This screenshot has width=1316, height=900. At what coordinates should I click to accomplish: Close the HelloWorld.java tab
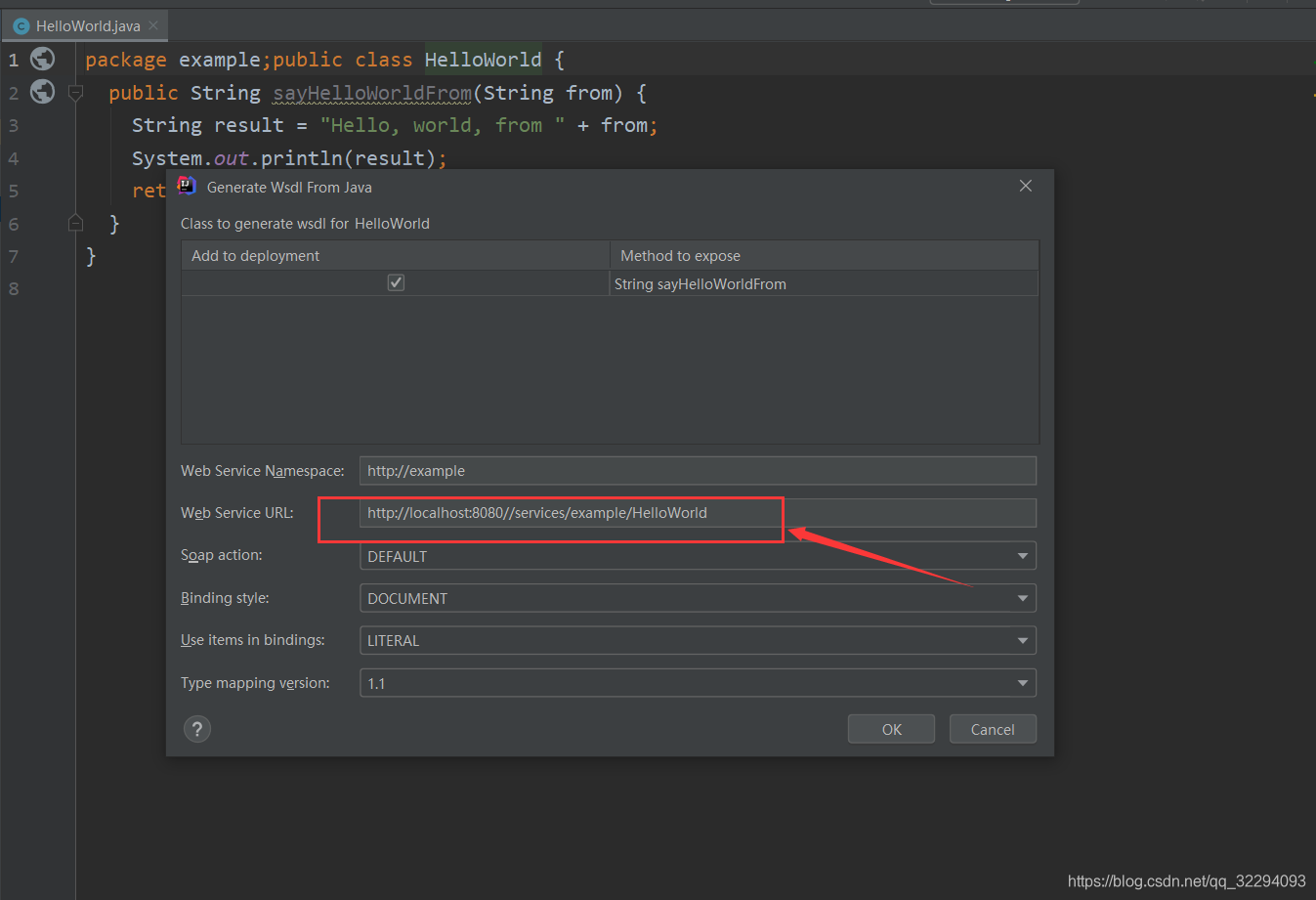153,25
